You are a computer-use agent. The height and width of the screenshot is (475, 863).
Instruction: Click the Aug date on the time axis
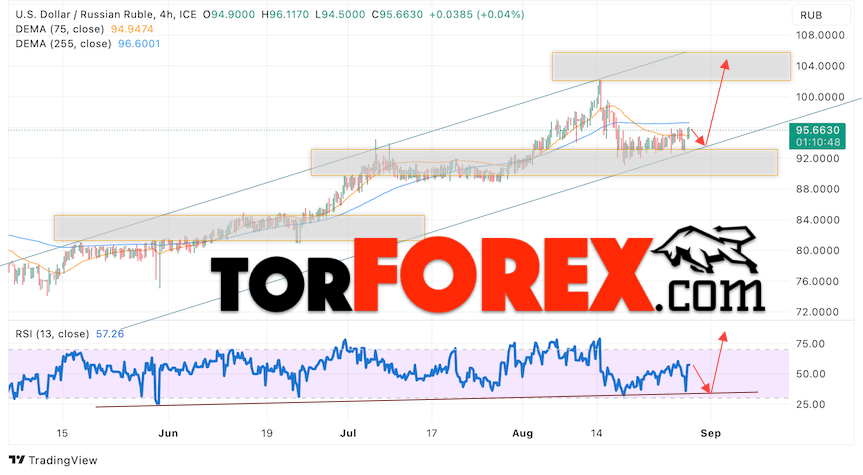(x=522, y=433)
